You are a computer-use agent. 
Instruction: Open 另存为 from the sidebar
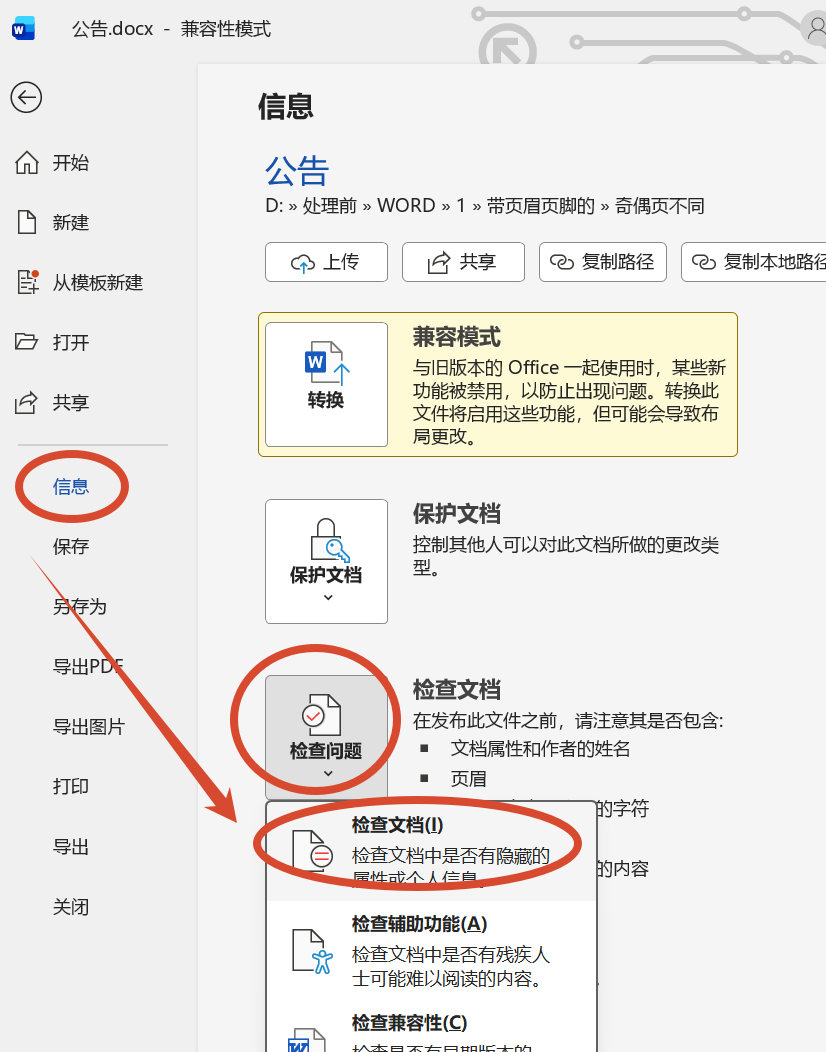pyautogui.click(x=80, y=606)
